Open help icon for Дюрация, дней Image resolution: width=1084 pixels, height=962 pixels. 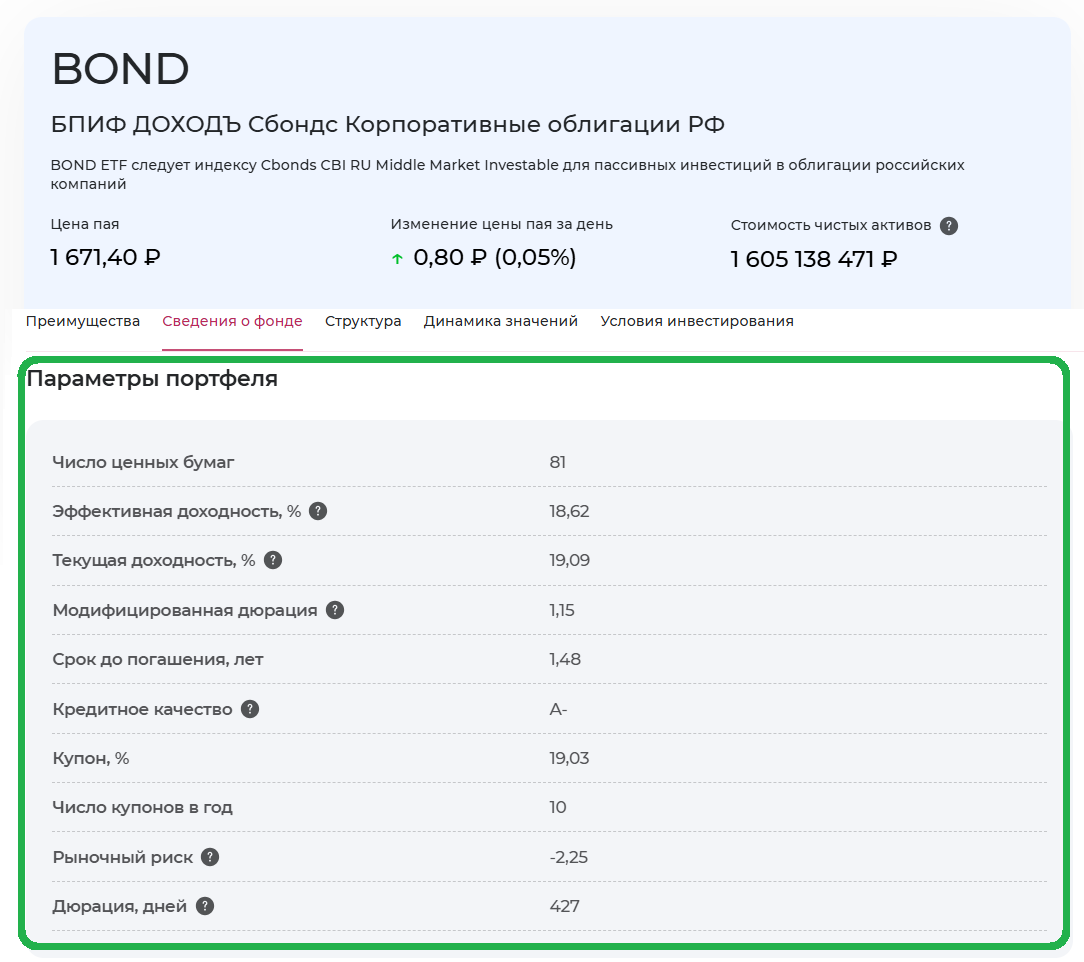[x=205, y=906]
